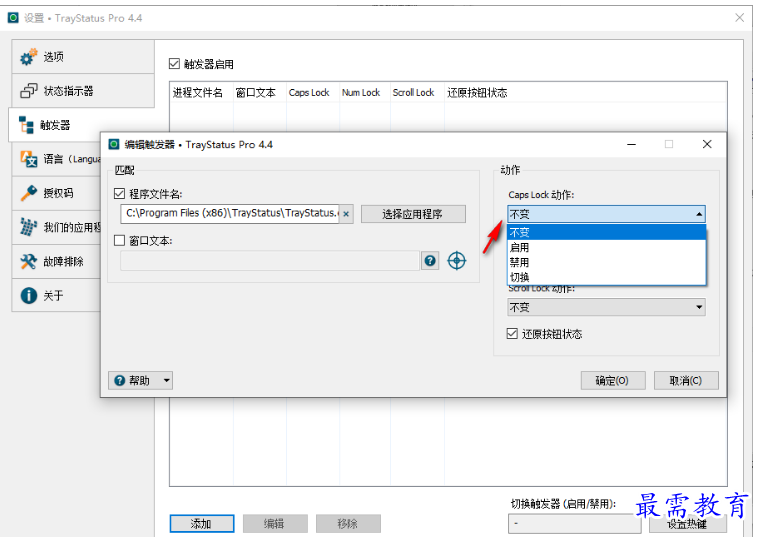
Task: Open the 我们的应用程序 section
Action: [56, 227]
